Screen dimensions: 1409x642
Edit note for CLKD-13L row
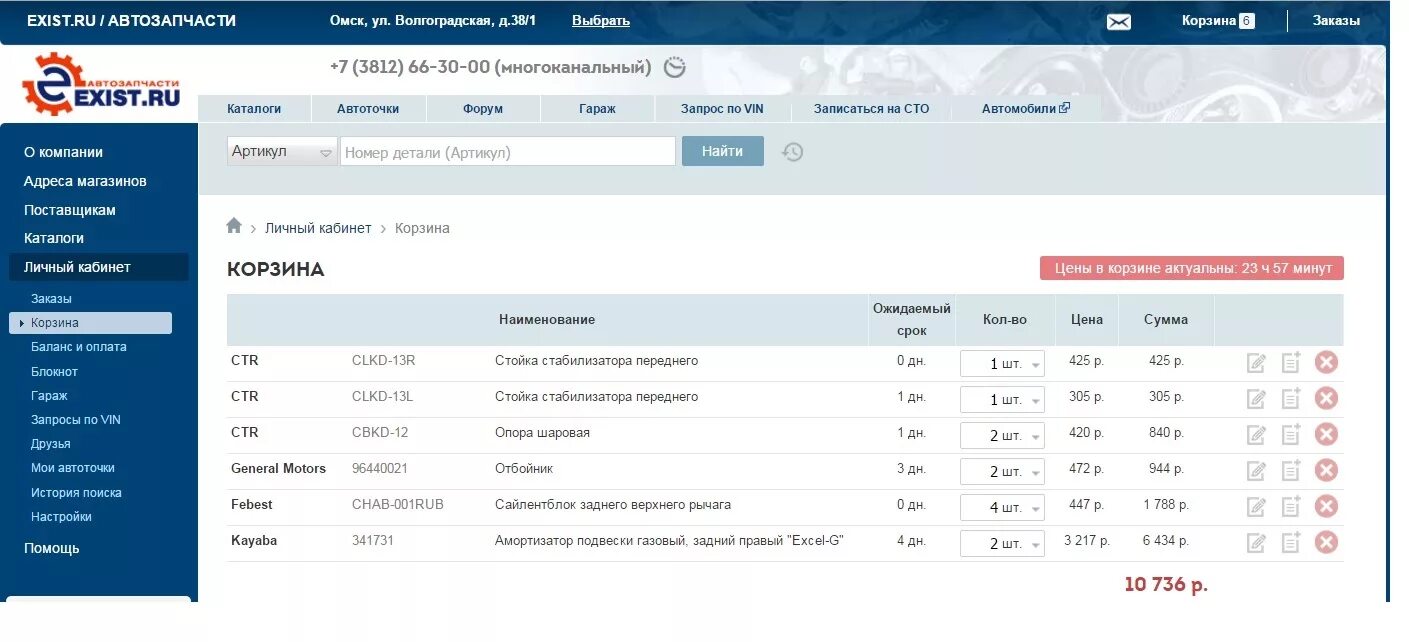tap(1256, 399)
